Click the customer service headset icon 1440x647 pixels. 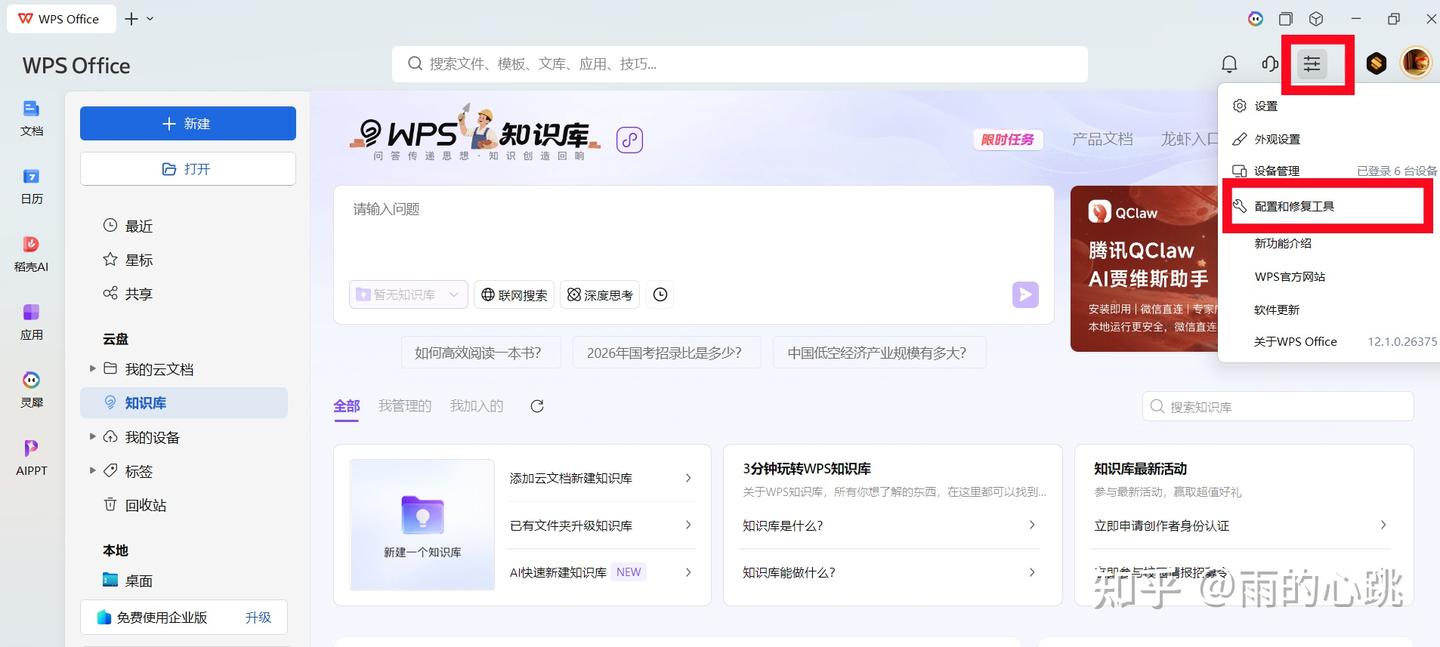(1270, 64)
